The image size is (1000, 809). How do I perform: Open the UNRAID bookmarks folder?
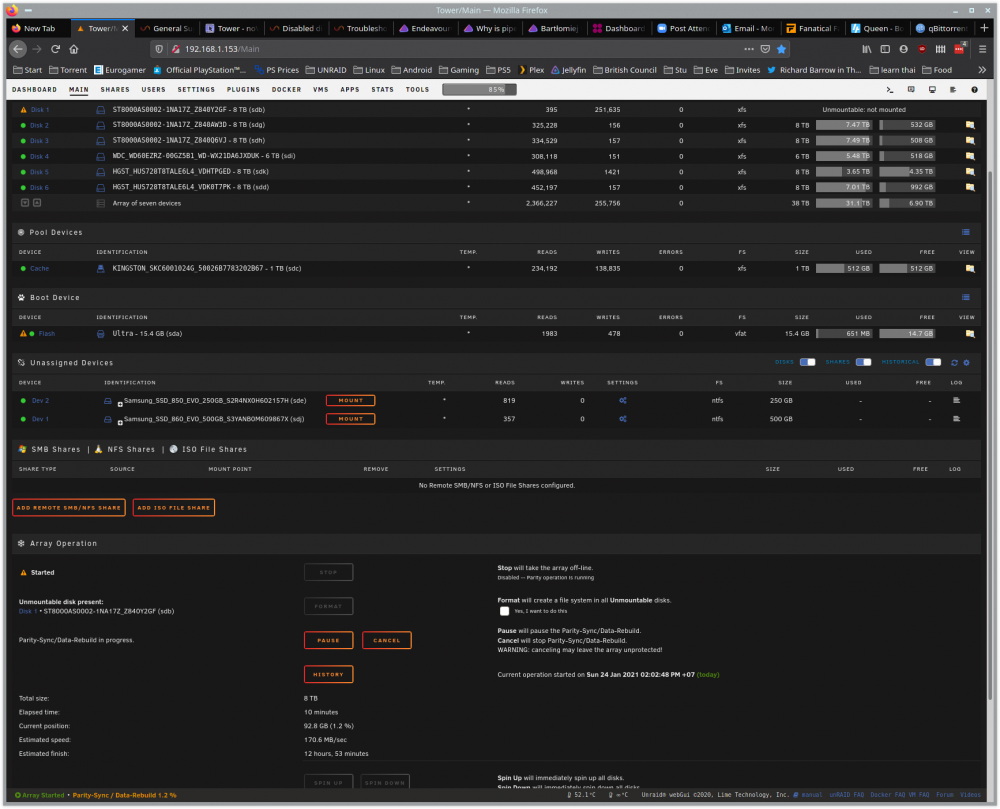click(326, 70)
